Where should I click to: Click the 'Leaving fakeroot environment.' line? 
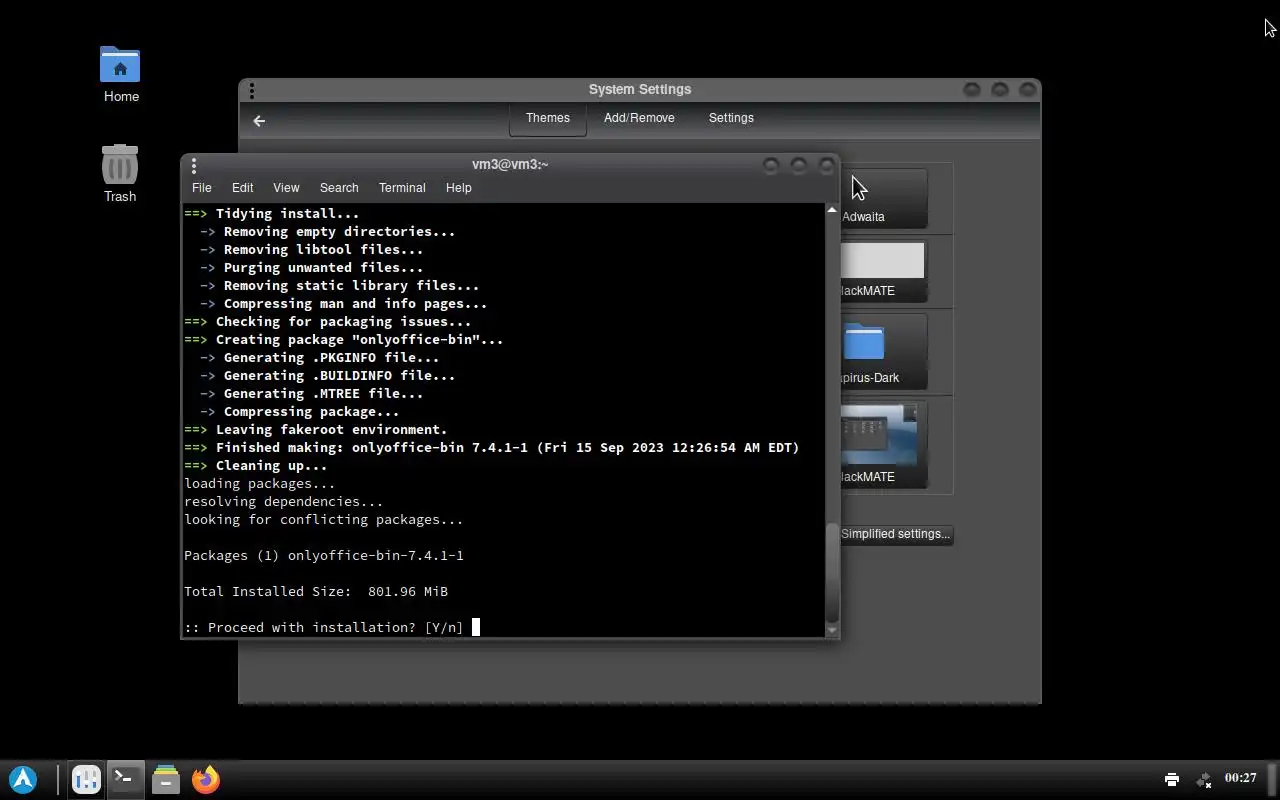coord(316,430)
